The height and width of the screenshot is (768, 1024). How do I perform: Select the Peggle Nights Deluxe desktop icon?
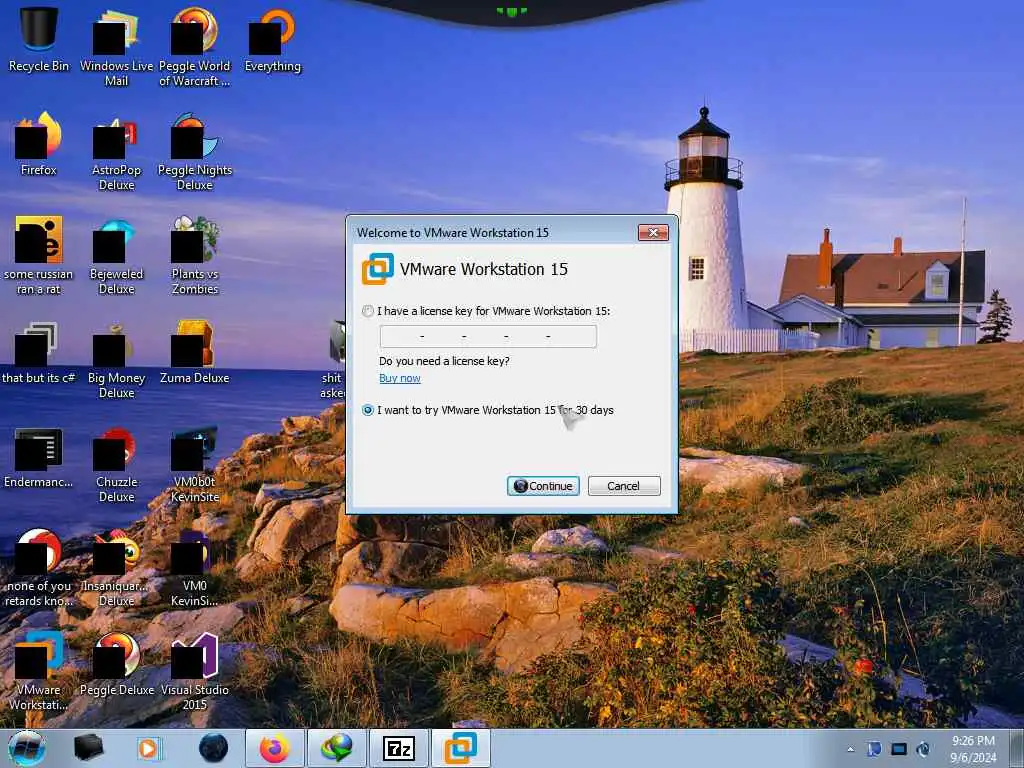[x=195, y=152]
